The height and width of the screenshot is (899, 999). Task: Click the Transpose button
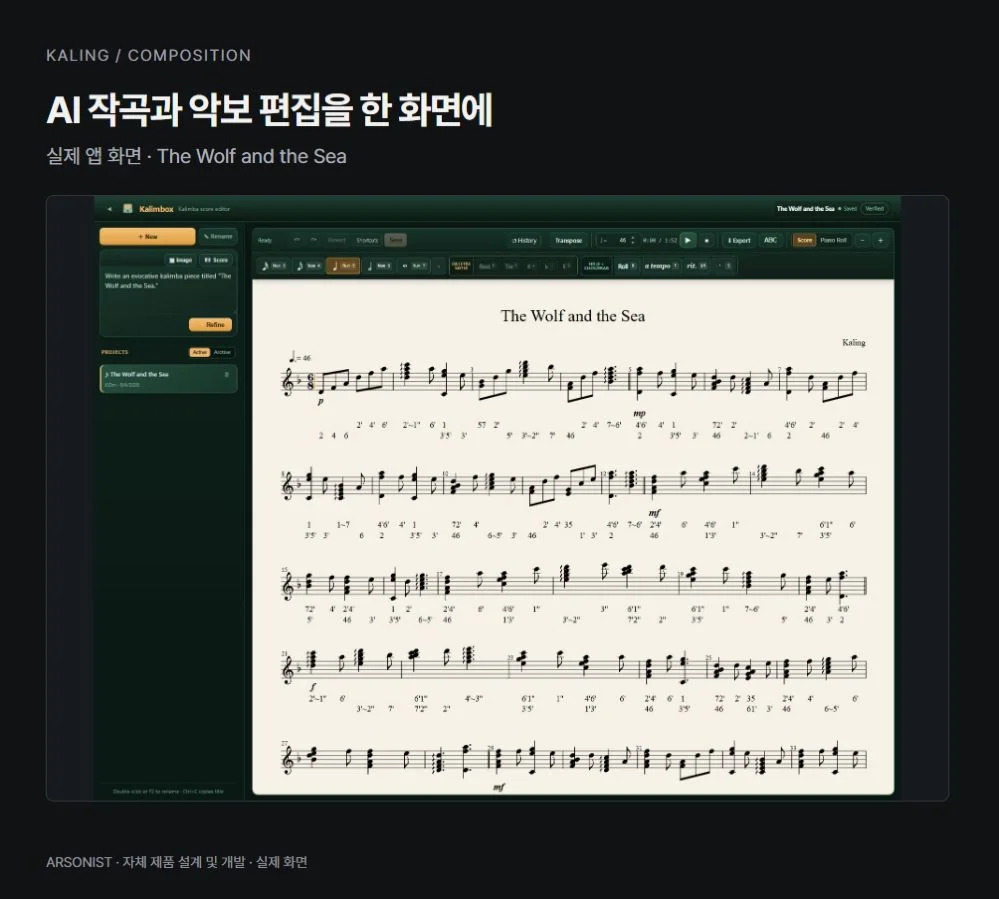tap(568, 241)
